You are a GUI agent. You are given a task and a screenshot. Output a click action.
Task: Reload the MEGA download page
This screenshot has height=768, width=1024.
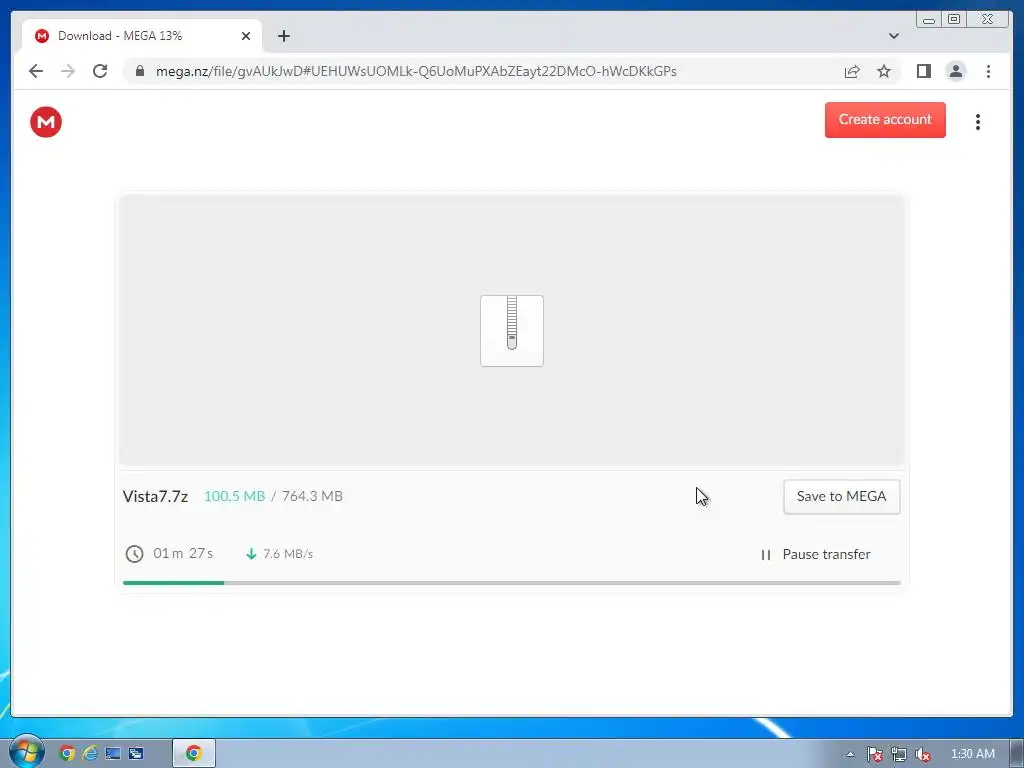[x=100, y=71]
